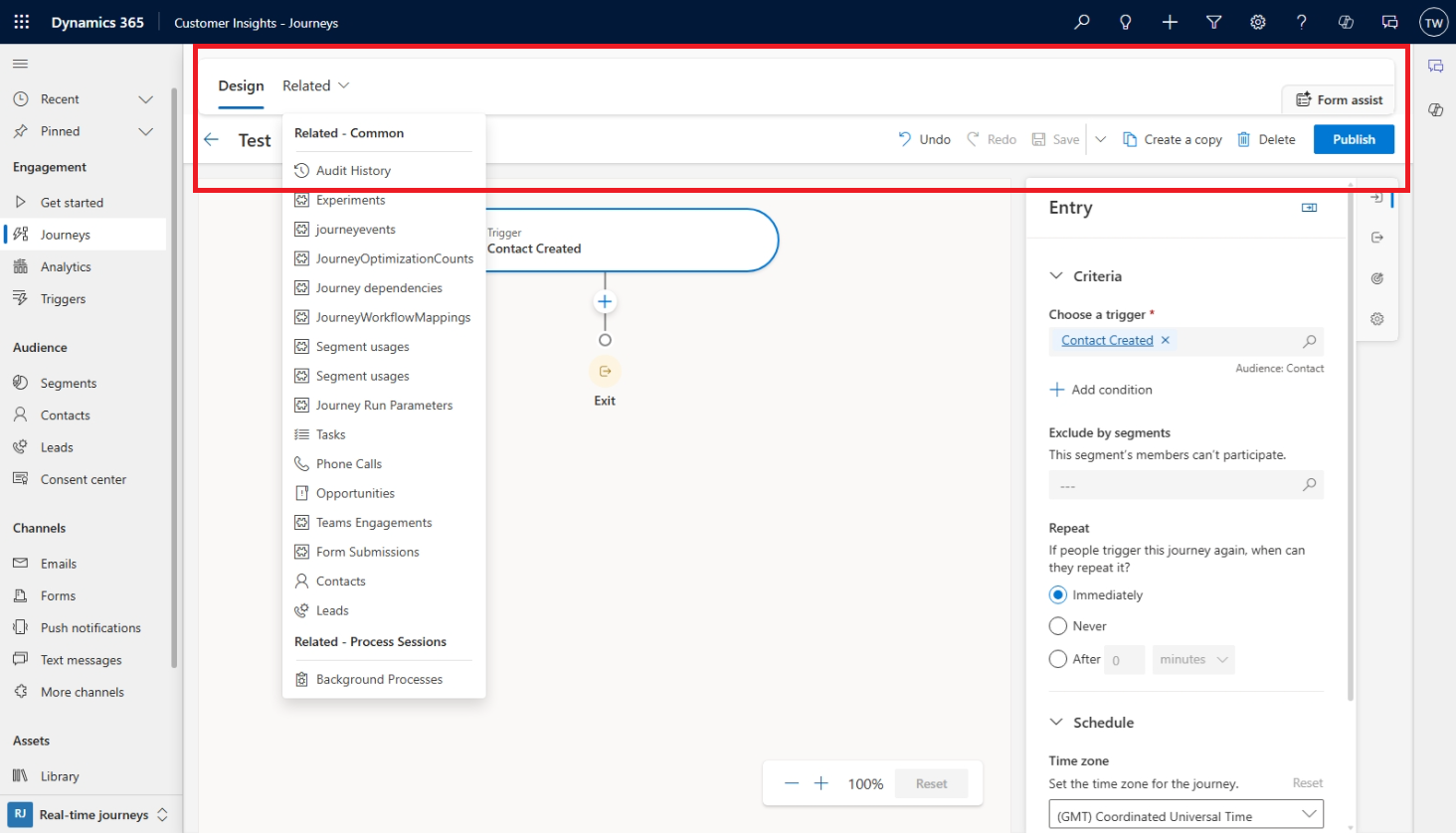Open the goal target icon in the side rail
The image size is (1456, 833).
[1376, 278]
